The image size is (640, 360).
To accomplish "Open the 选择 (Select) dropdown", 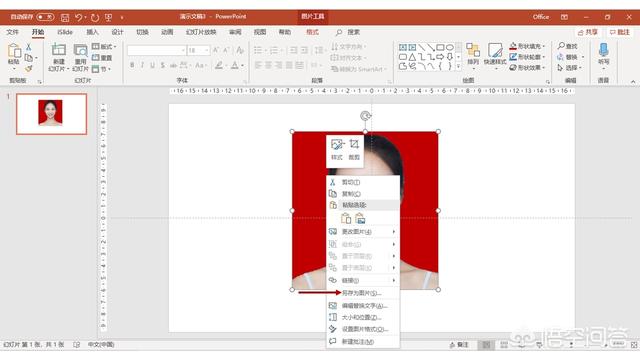I will 569,67.
